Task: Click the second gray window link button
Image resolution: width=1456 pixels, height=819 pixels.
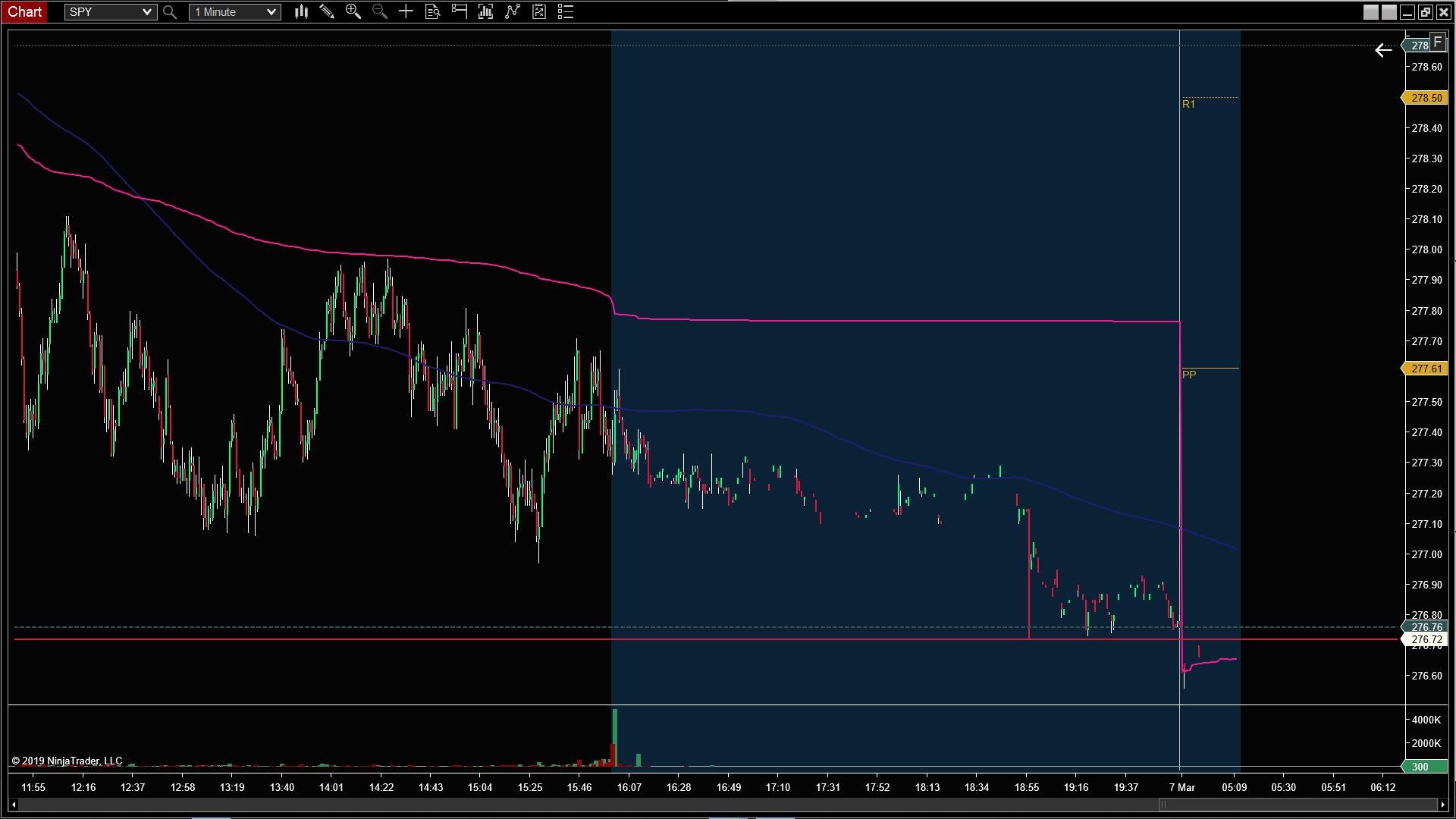Action: pos(1389,12)
